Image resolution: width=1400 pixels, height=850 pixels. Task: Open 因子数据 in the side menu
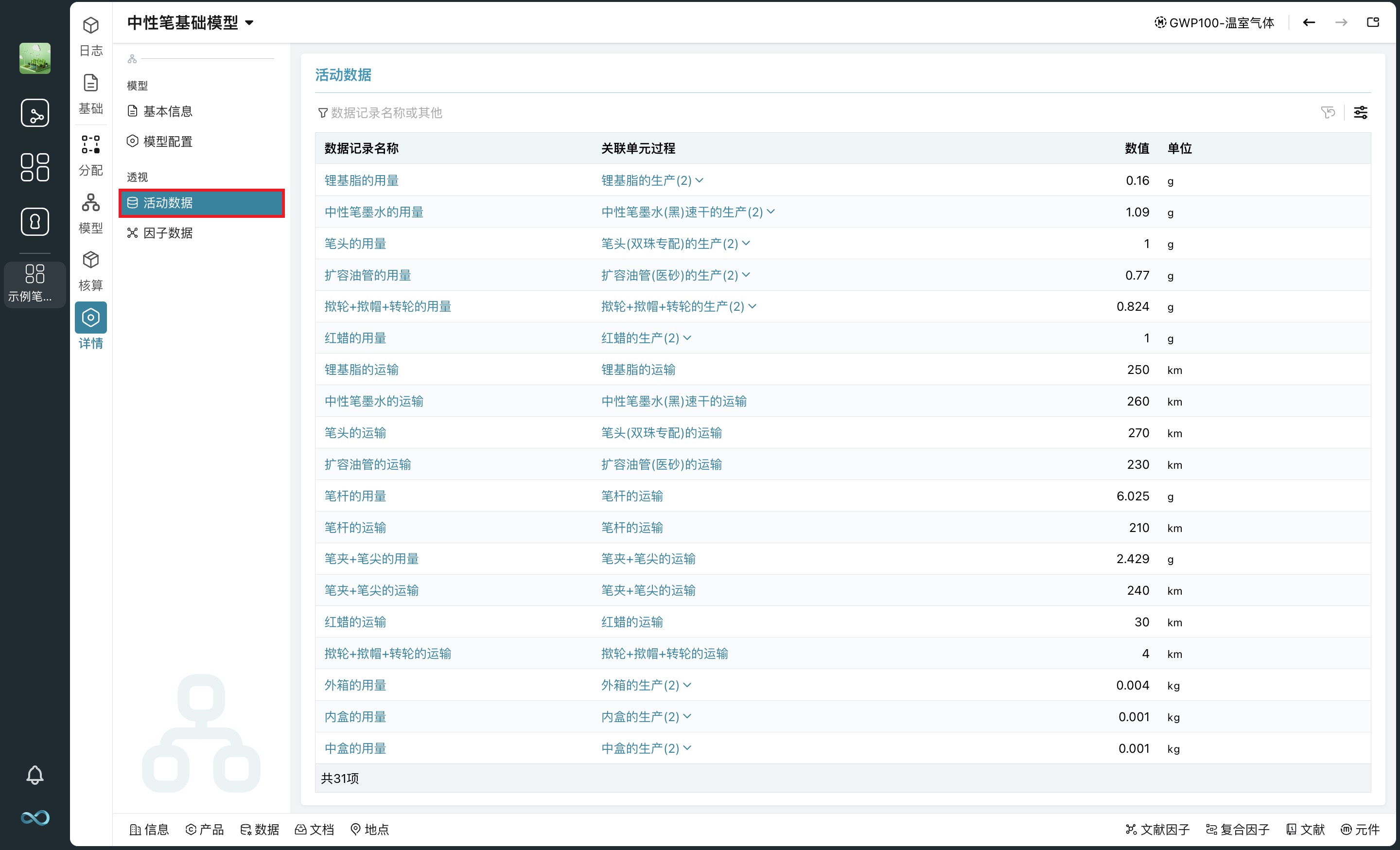(x=167, y=233)
